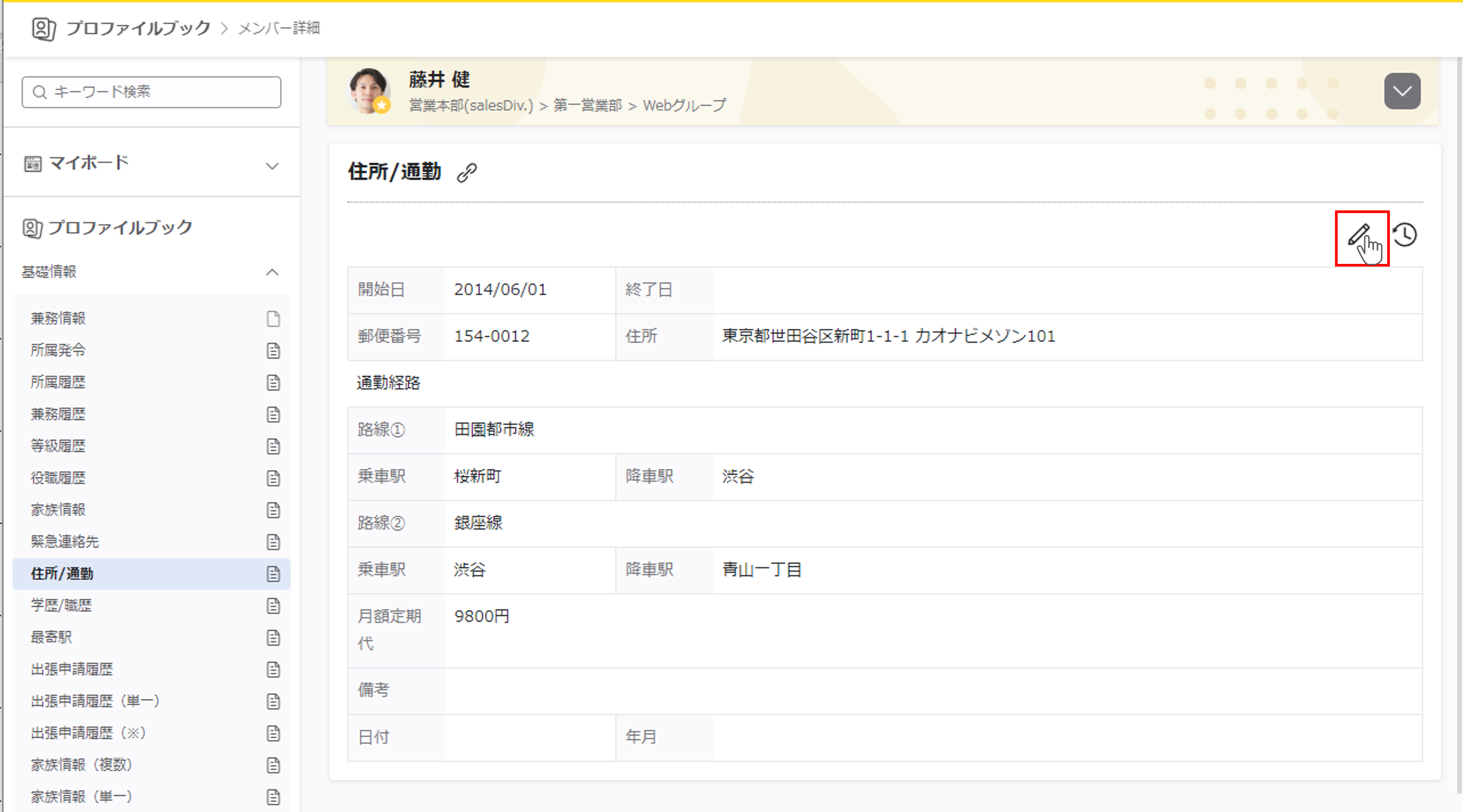1463x812 pixels.
Task: Select 家族情報 in sidebar menu
Action: tap(58, 510)
